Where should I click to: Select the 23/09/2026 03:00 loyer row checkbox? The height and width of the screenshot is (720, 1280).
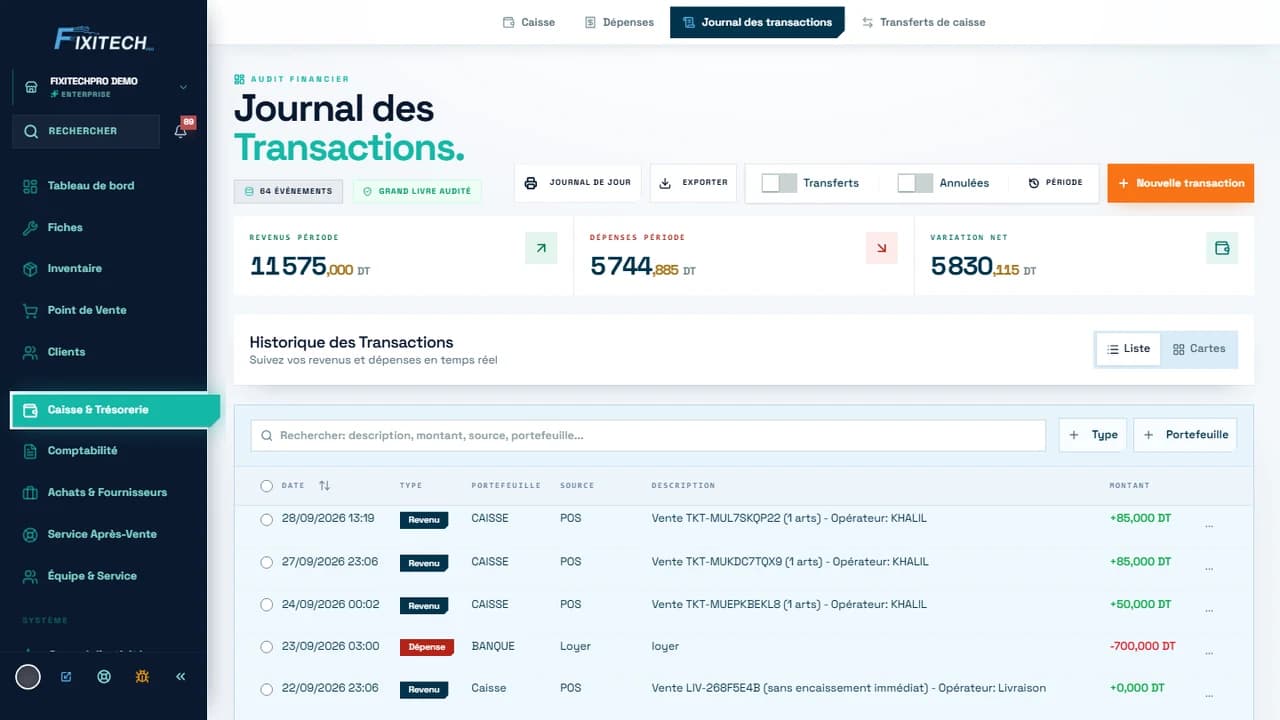pos(266,647)
